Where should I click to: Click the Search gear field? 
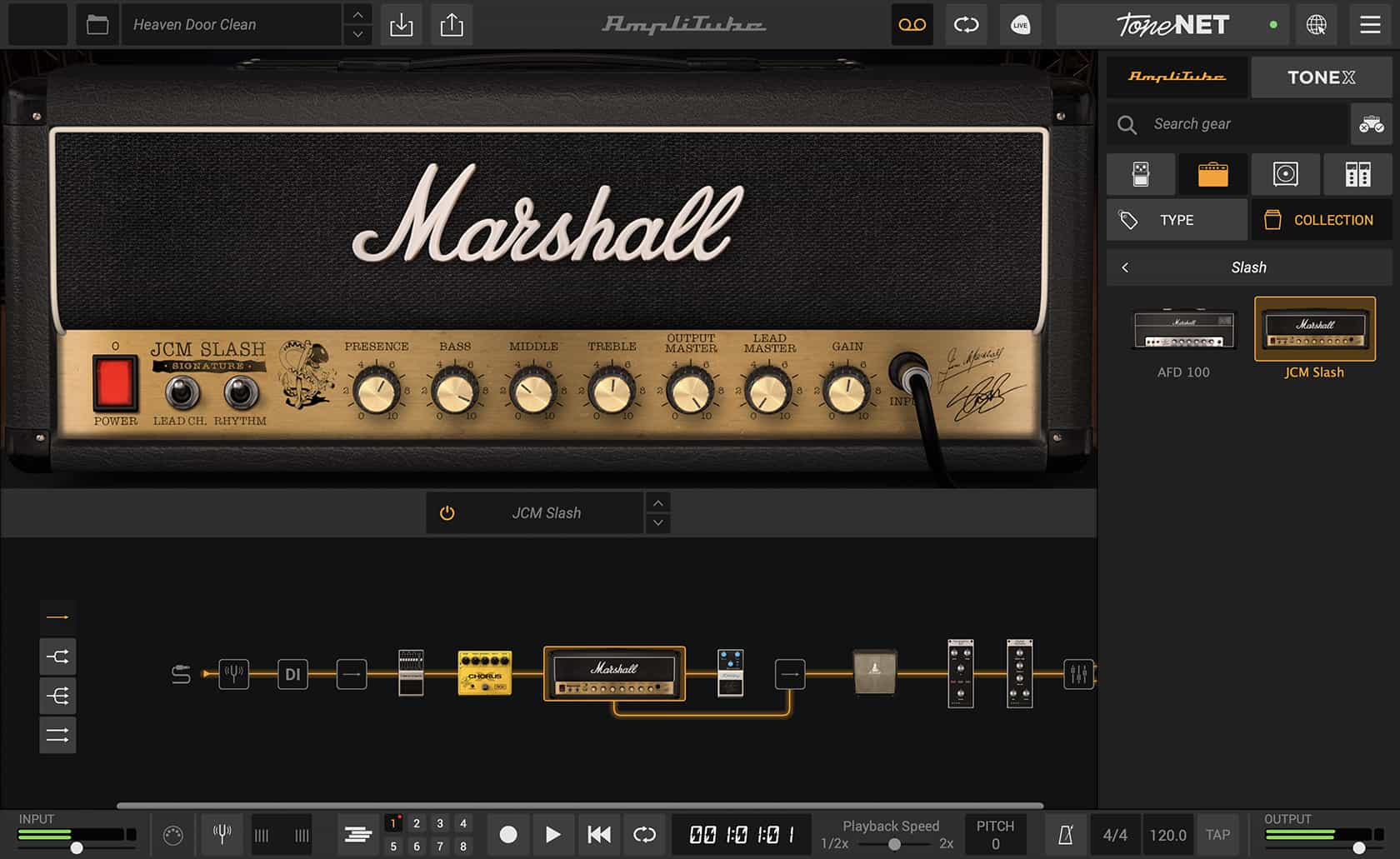coord(1228,124)
